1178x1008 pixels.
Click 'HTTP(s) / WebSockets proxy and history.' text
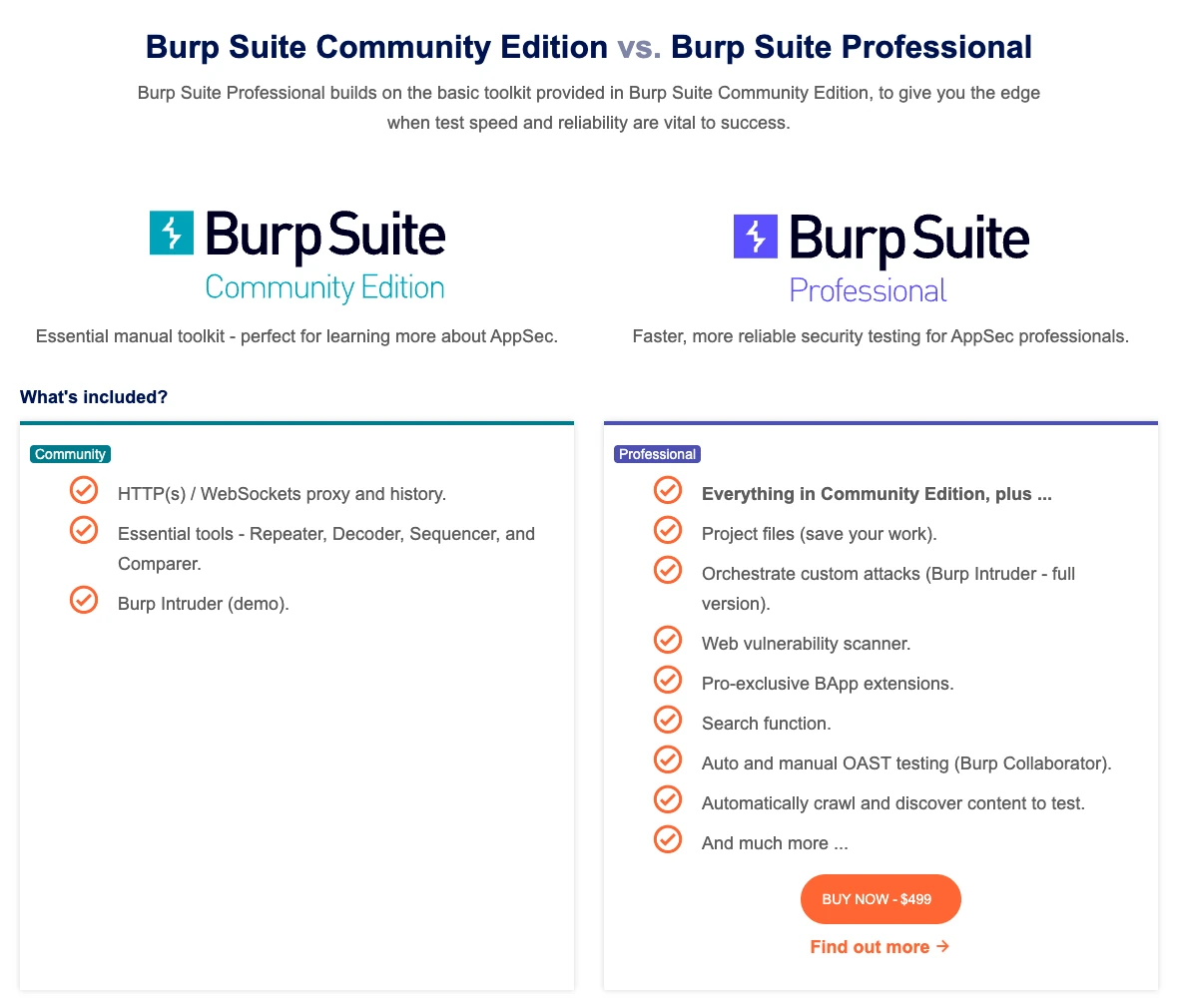pos(282,494)
